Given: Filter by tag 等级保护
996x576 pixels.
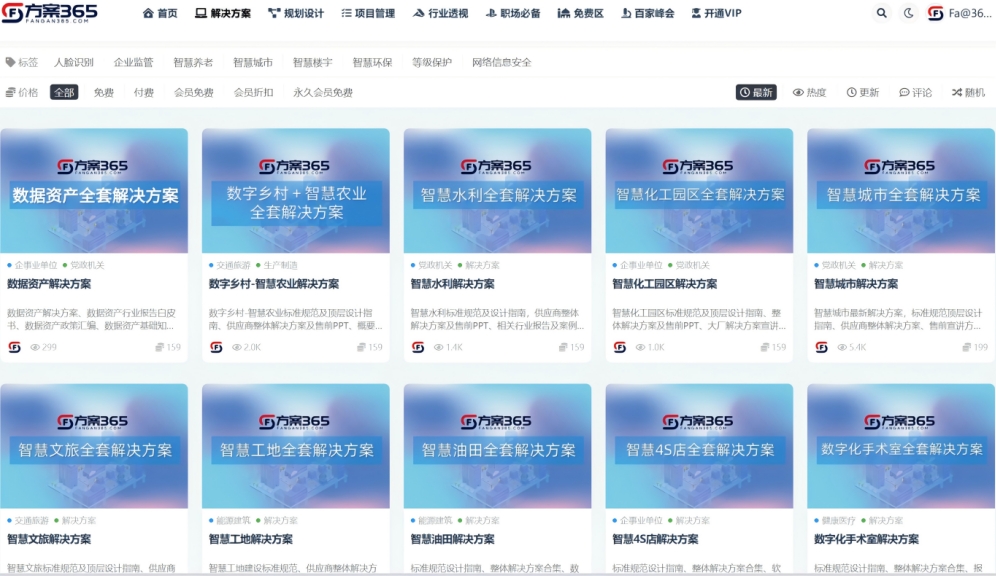Looking at the screenshot, I should pyautogui.click(x=432, y=62).
